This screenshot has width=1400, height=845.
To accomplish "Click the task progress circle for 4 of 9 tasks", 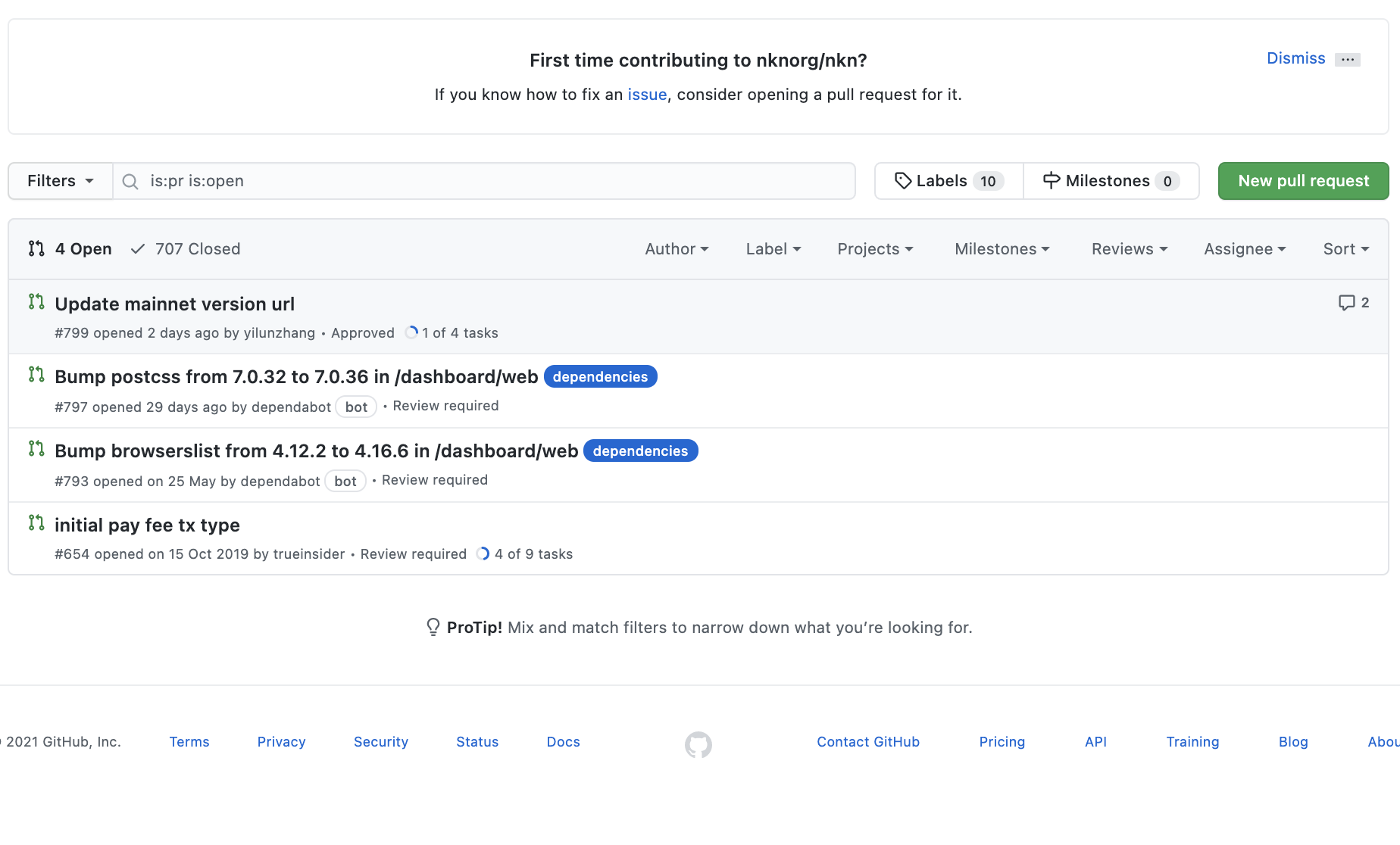I will click(x=483, y=553).
